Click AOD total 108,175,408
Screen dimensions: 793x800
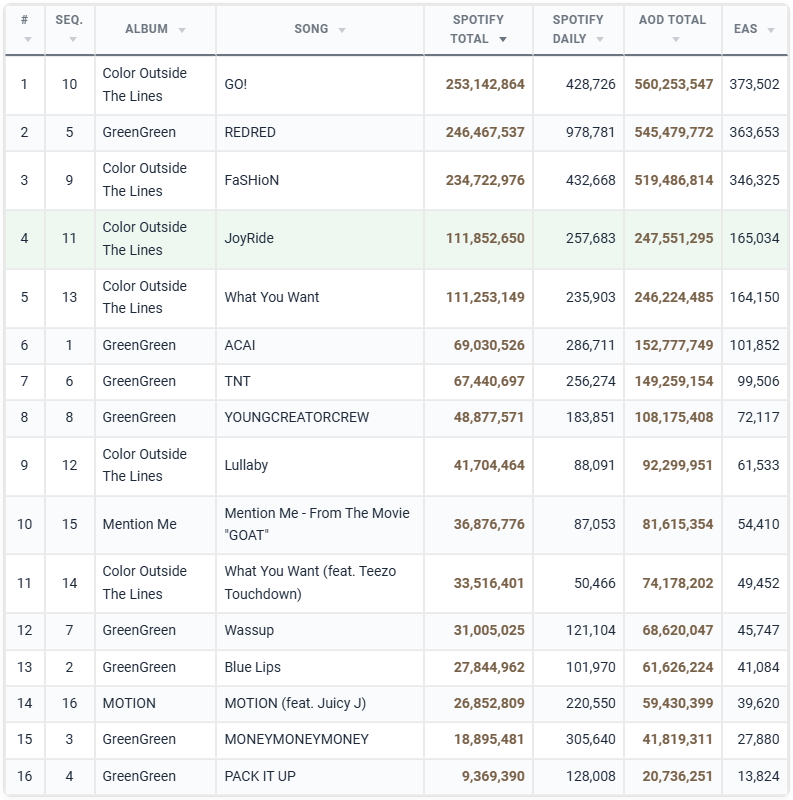tap(674, 417)
